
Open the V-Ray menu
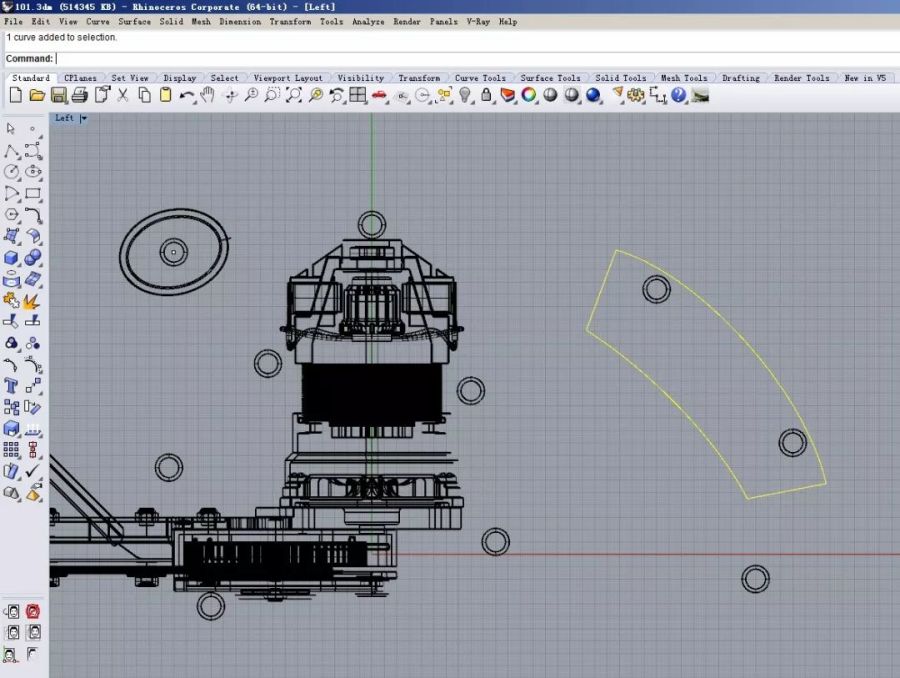pyautogui.click(x=478, y=21)
